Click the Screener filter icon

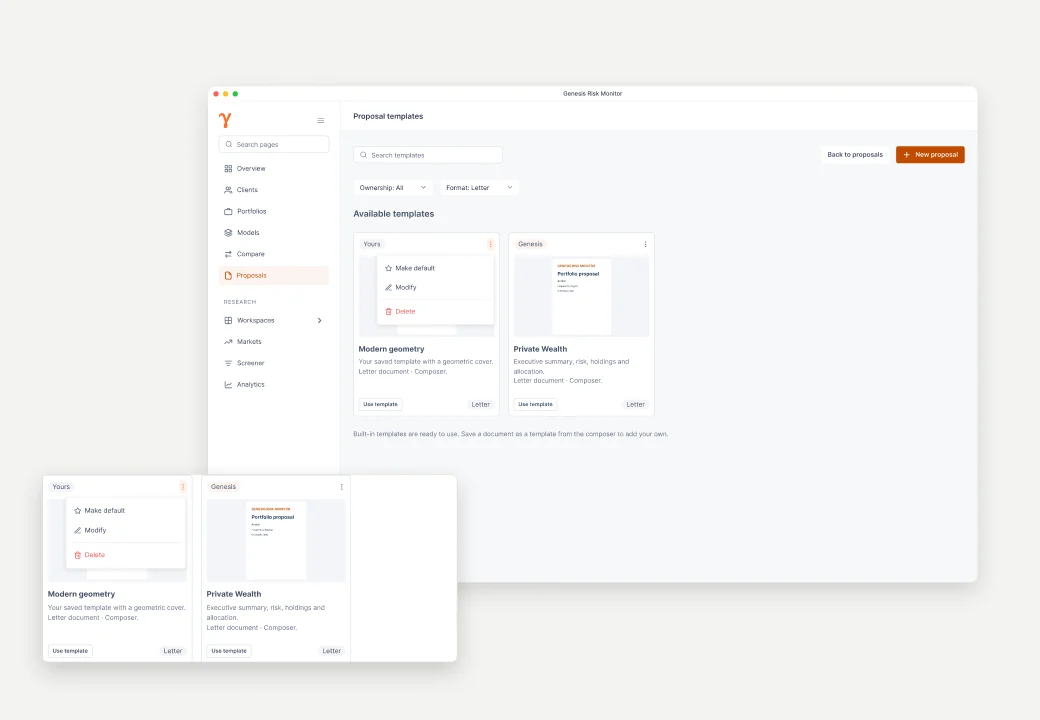(228, 363)
